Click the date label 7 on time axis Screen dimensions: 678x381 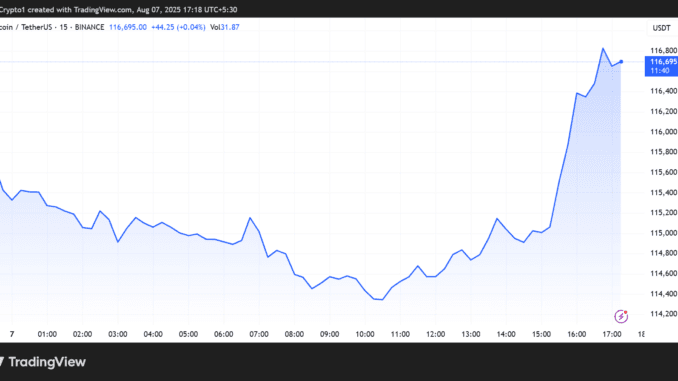[12, 334]
